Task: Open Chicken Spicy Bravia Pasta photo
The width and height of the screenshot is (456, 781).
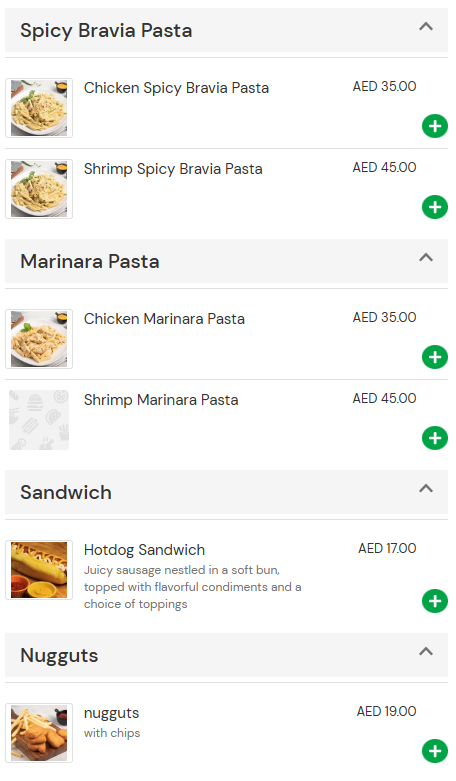Action: (x=39, y=108)
